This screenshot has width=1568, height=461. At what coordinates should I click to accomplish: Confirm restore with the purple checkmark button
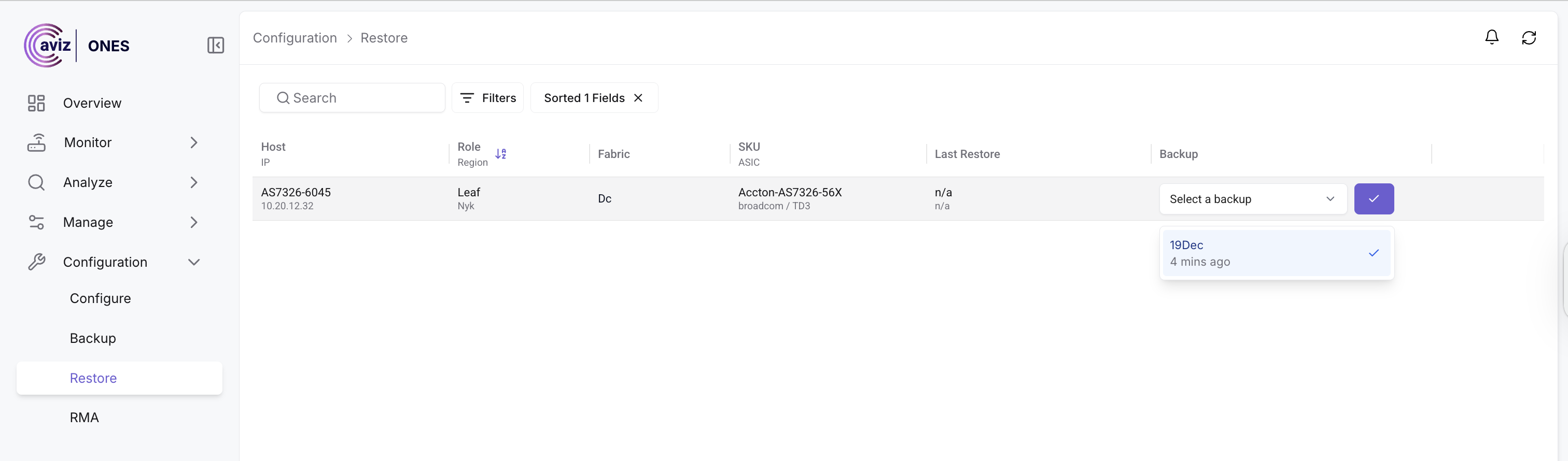pyautogui.click(x=1373, y=199)
